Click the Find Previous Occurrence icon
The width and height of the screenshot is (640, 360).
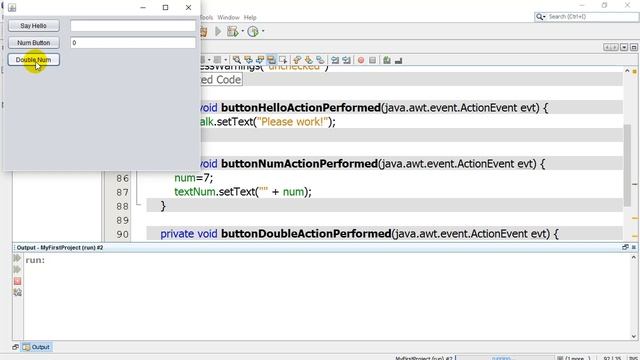(x=248, y=60)
